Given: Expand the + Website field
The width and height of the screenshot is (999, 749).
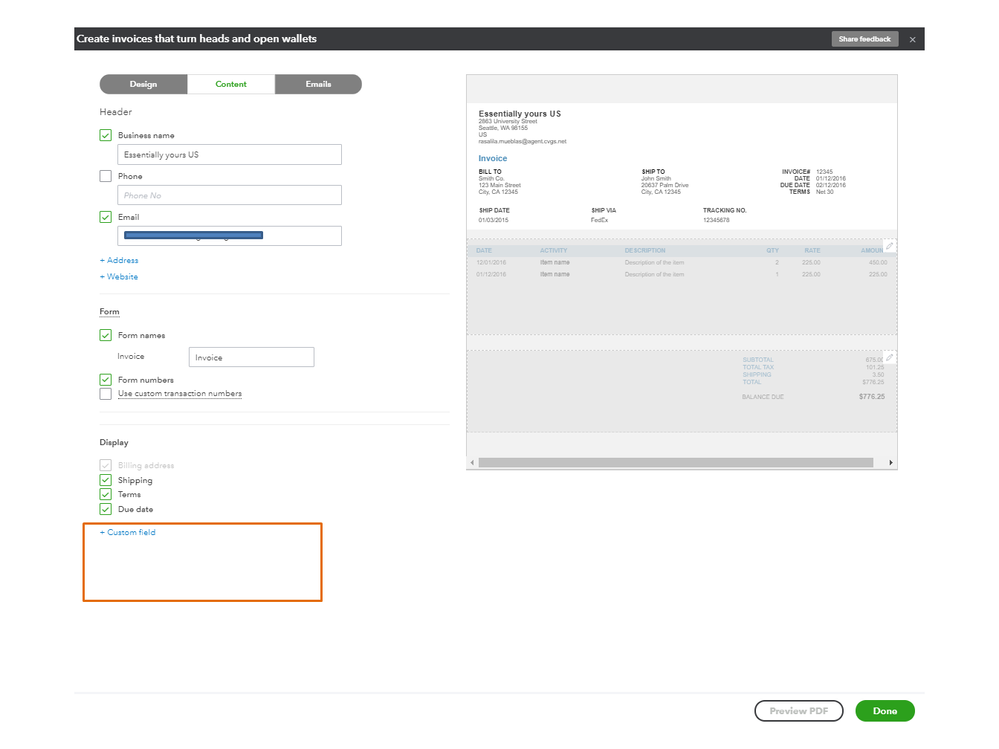Looking at the screenshot, I should pos(119,277).
